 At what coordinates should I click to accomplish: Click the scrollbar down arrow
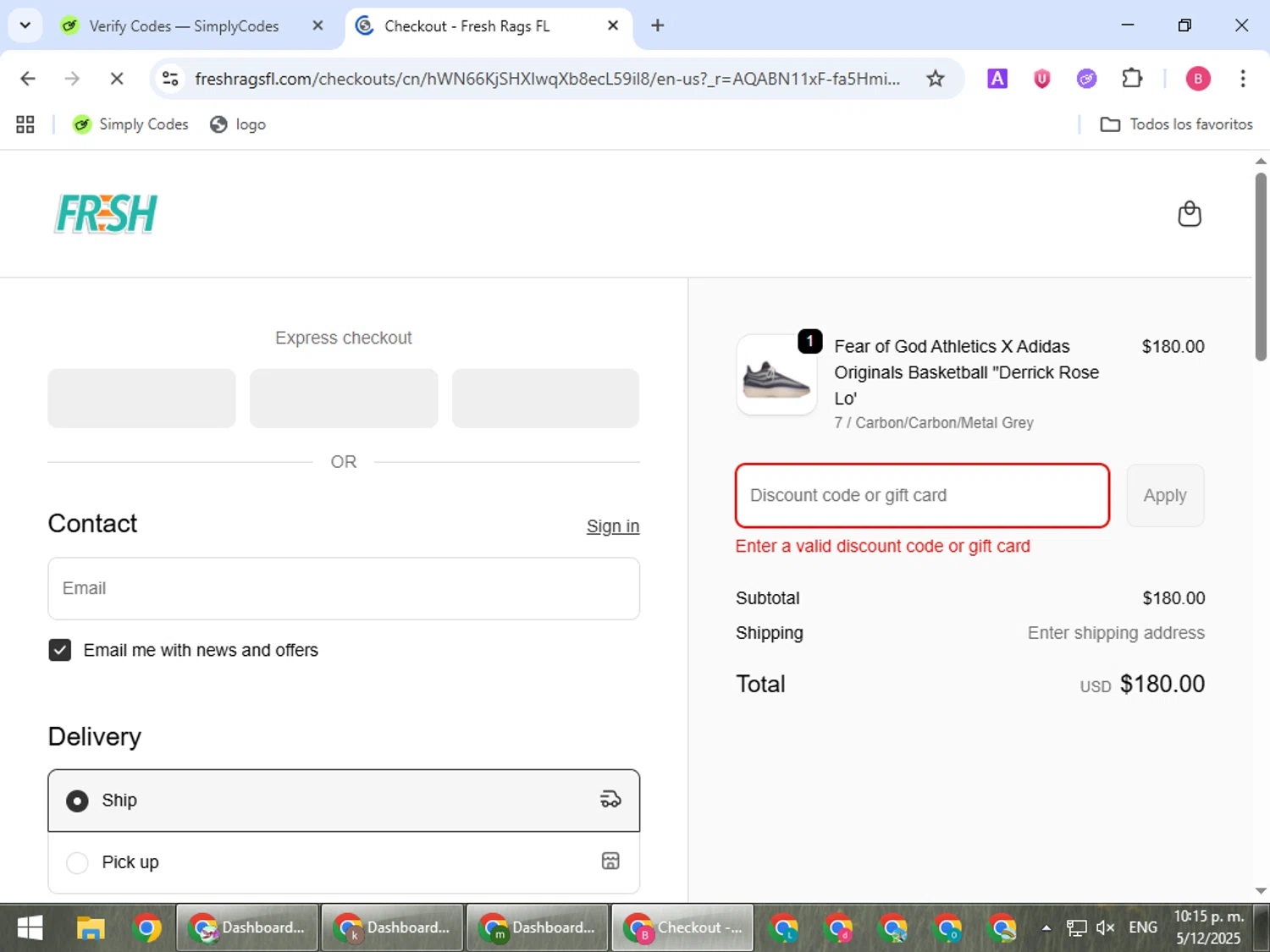point(1261,891)
